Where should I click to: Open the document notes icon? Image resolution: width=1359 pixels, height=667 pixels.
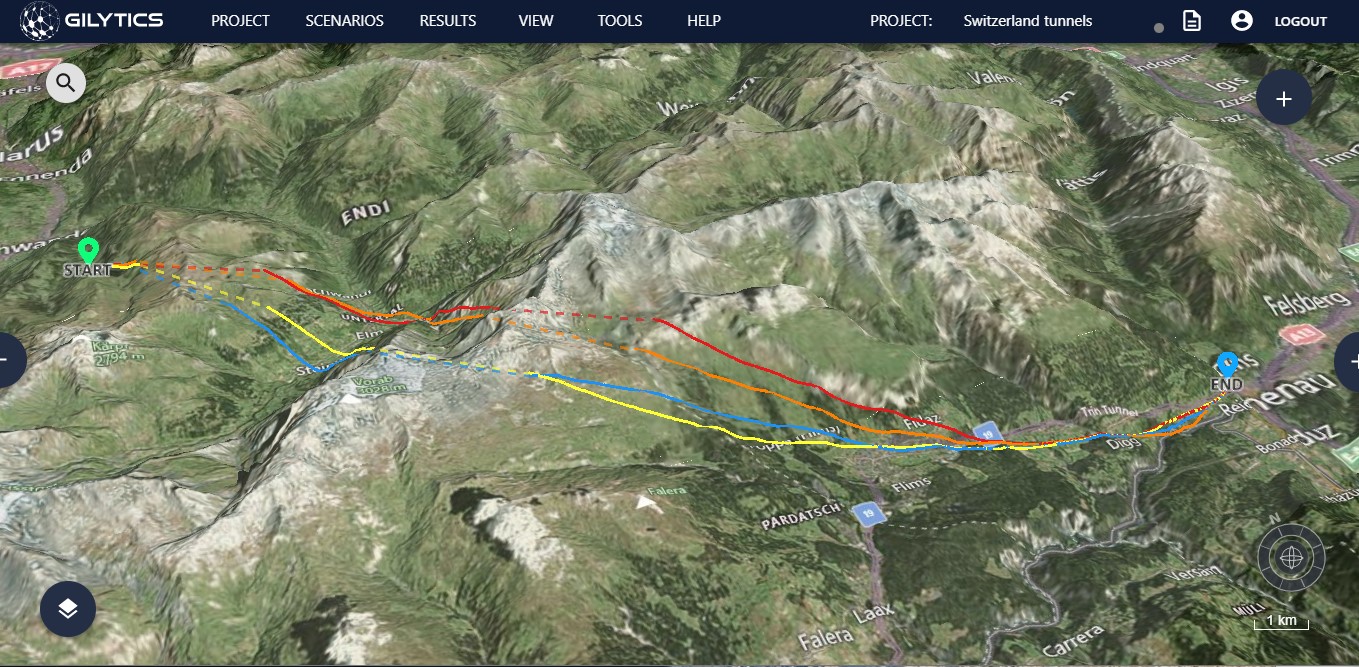(1192, 20)
